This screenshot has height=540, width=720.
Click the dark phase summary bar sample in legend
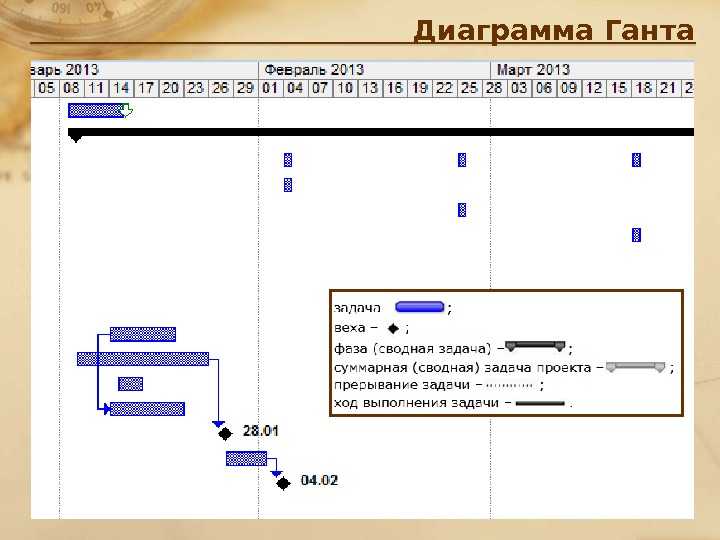(534, 346)
